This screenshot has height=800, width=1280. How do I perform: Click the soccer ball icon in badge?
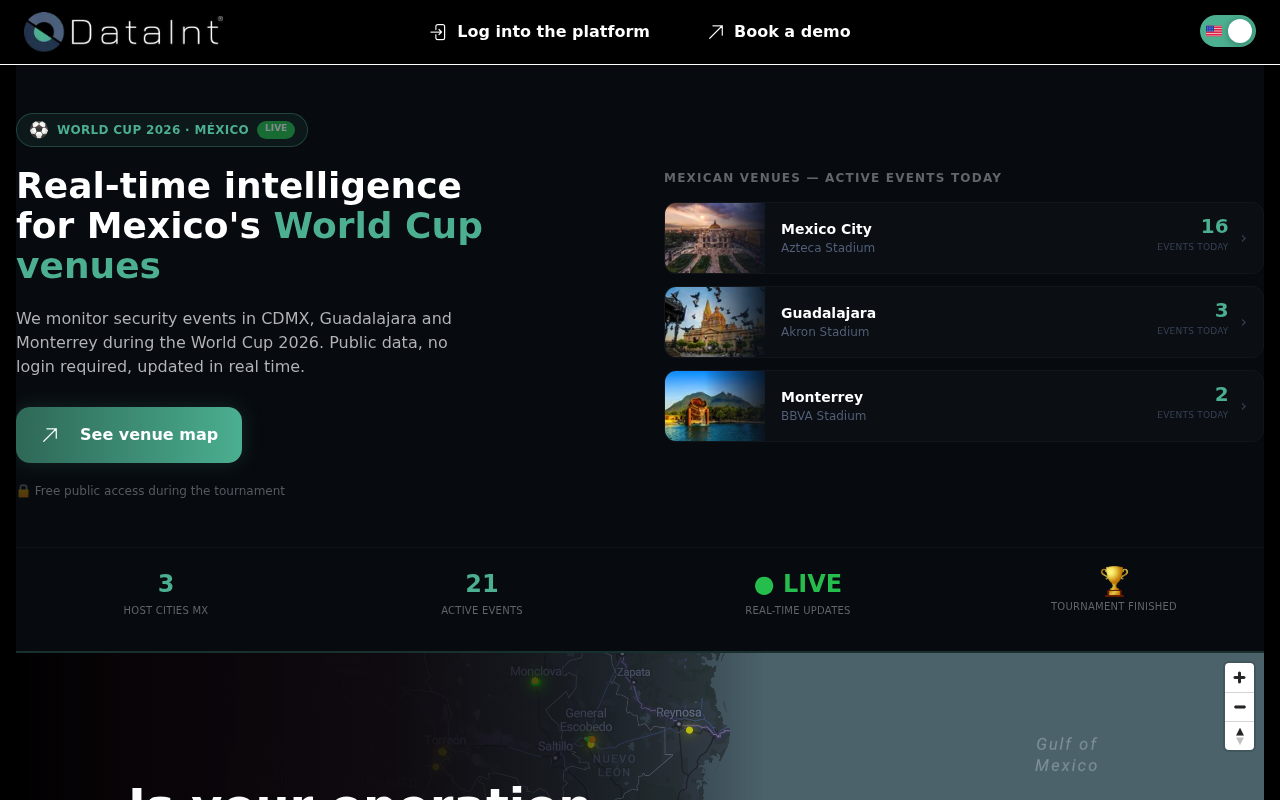tap(39, 130)
